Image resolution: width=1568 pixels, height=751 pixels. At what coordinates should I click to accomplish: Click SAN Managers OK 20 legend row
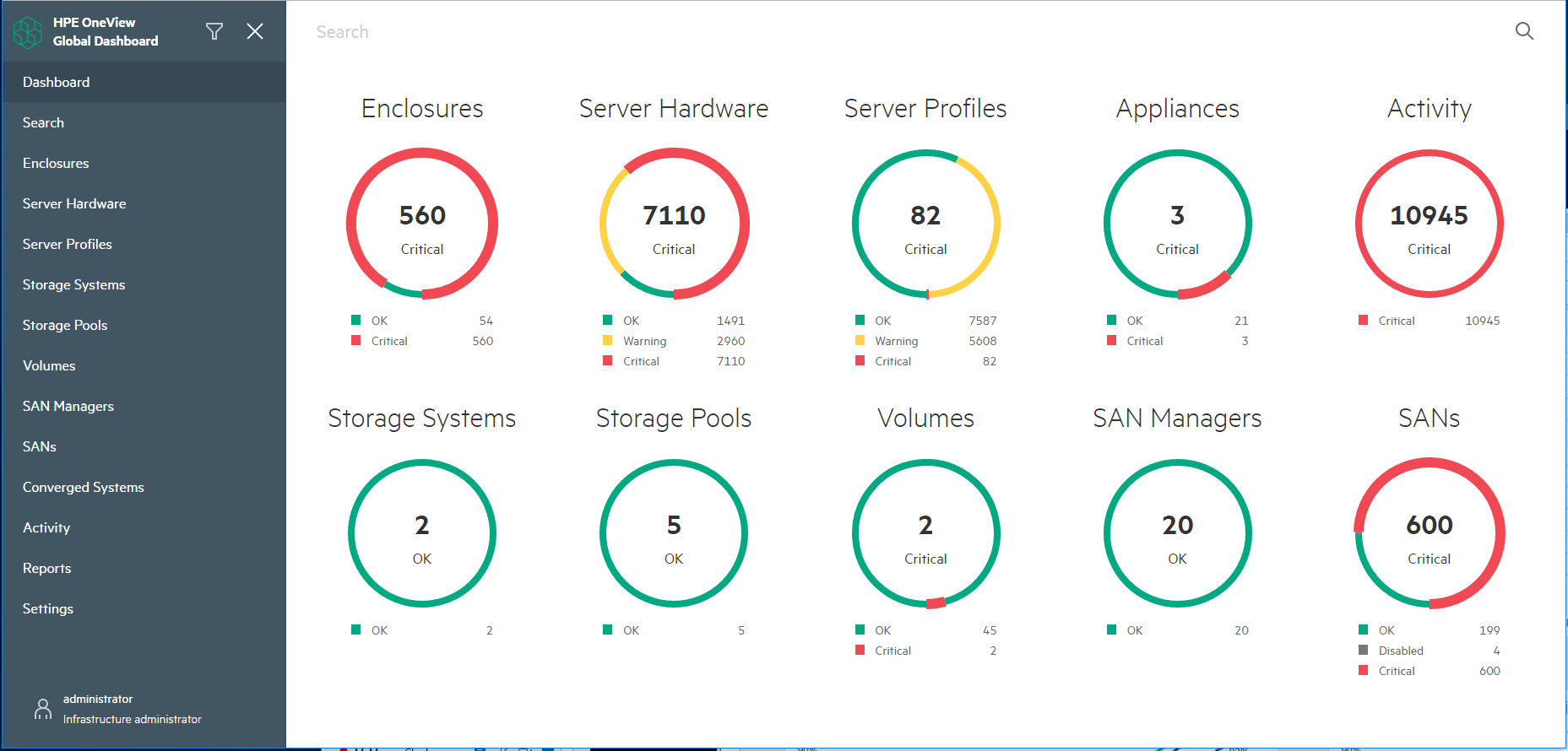pos(1177,630)
